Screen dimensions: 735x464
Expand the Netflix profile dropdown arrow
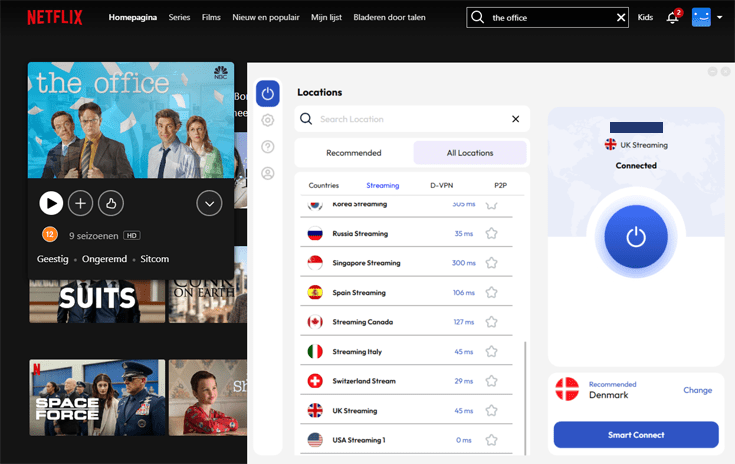click(720, 17)
